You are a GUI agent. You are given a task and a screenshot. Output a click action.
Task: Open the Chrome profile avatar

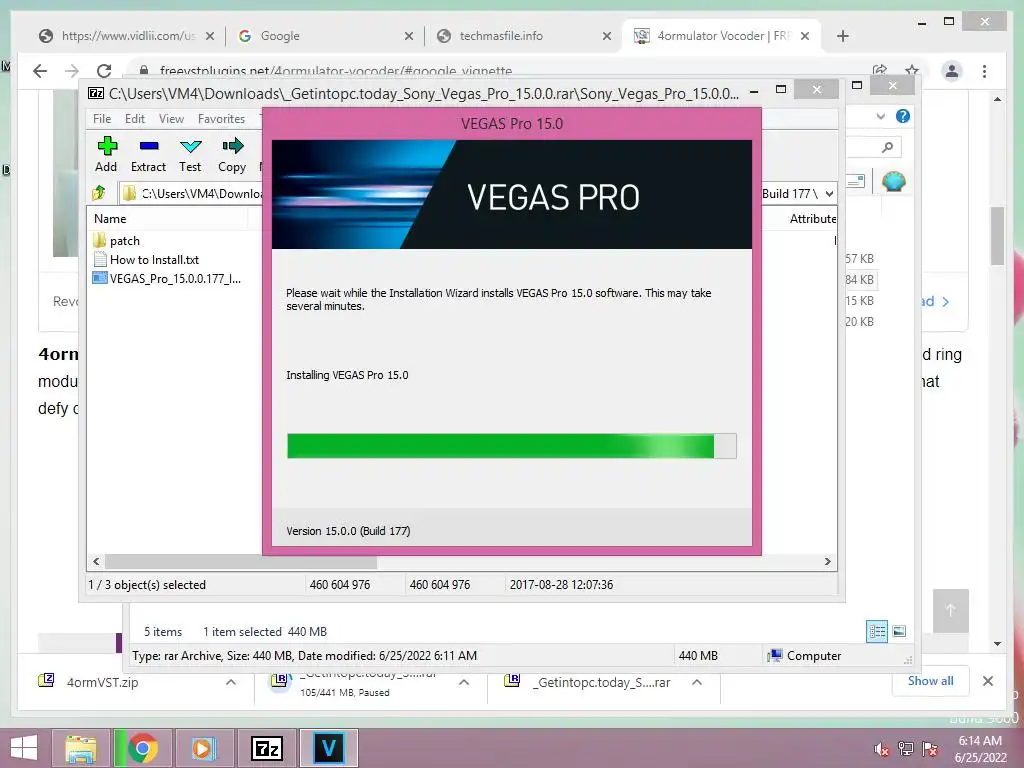coord(952,71)
